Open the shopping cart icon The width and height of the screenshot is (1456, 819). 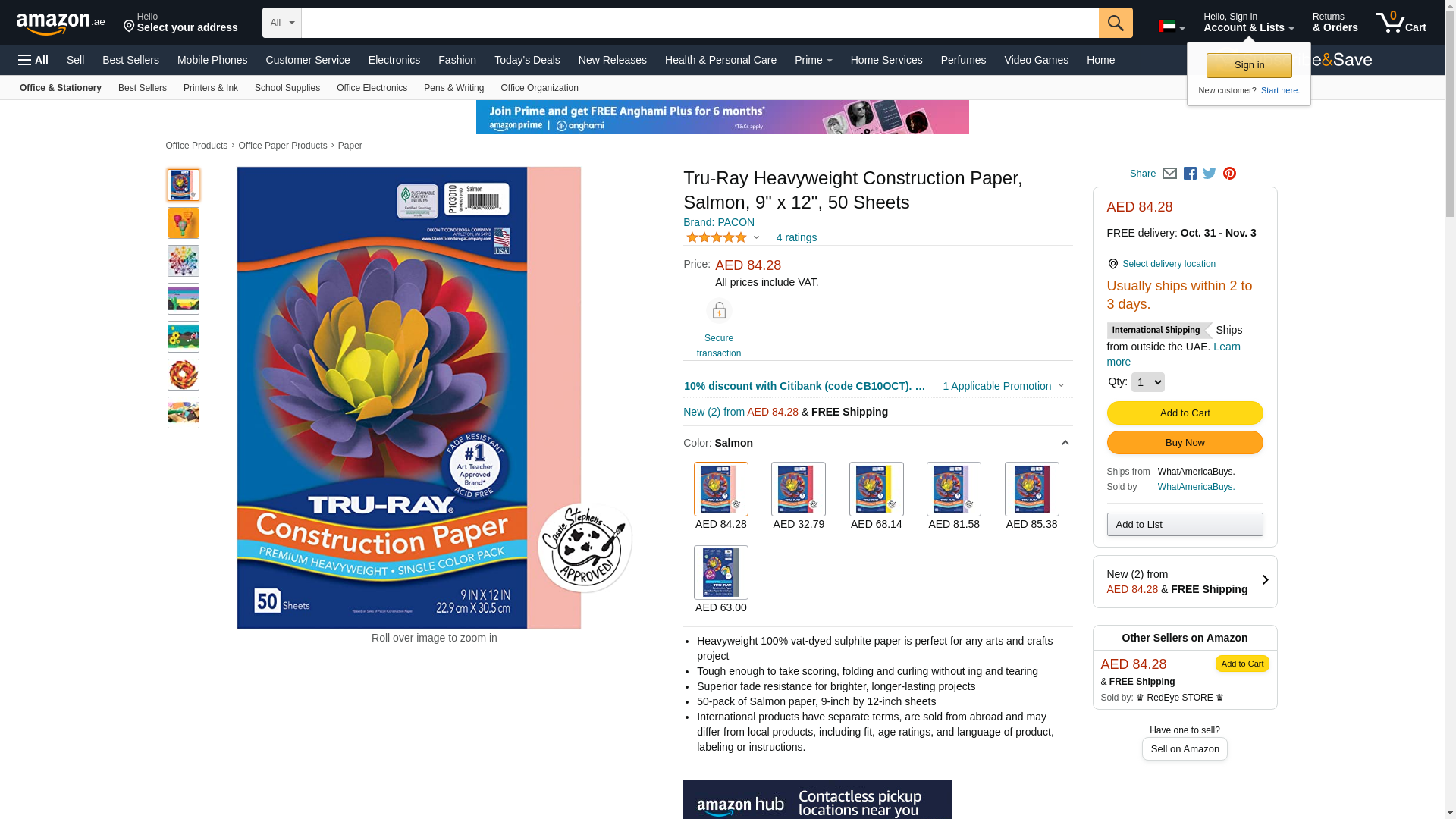[x=1401, y=22]
